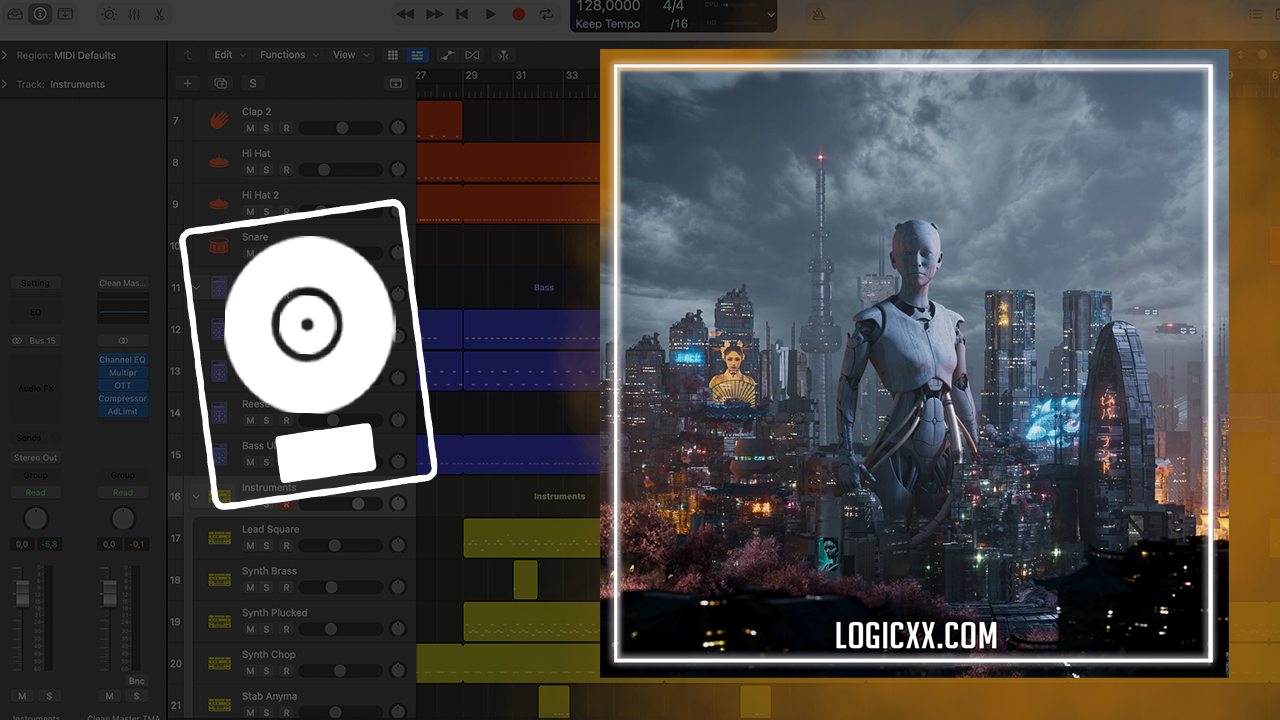
Task: Open the AdLimit plugin slot
Action: point(123,412)
